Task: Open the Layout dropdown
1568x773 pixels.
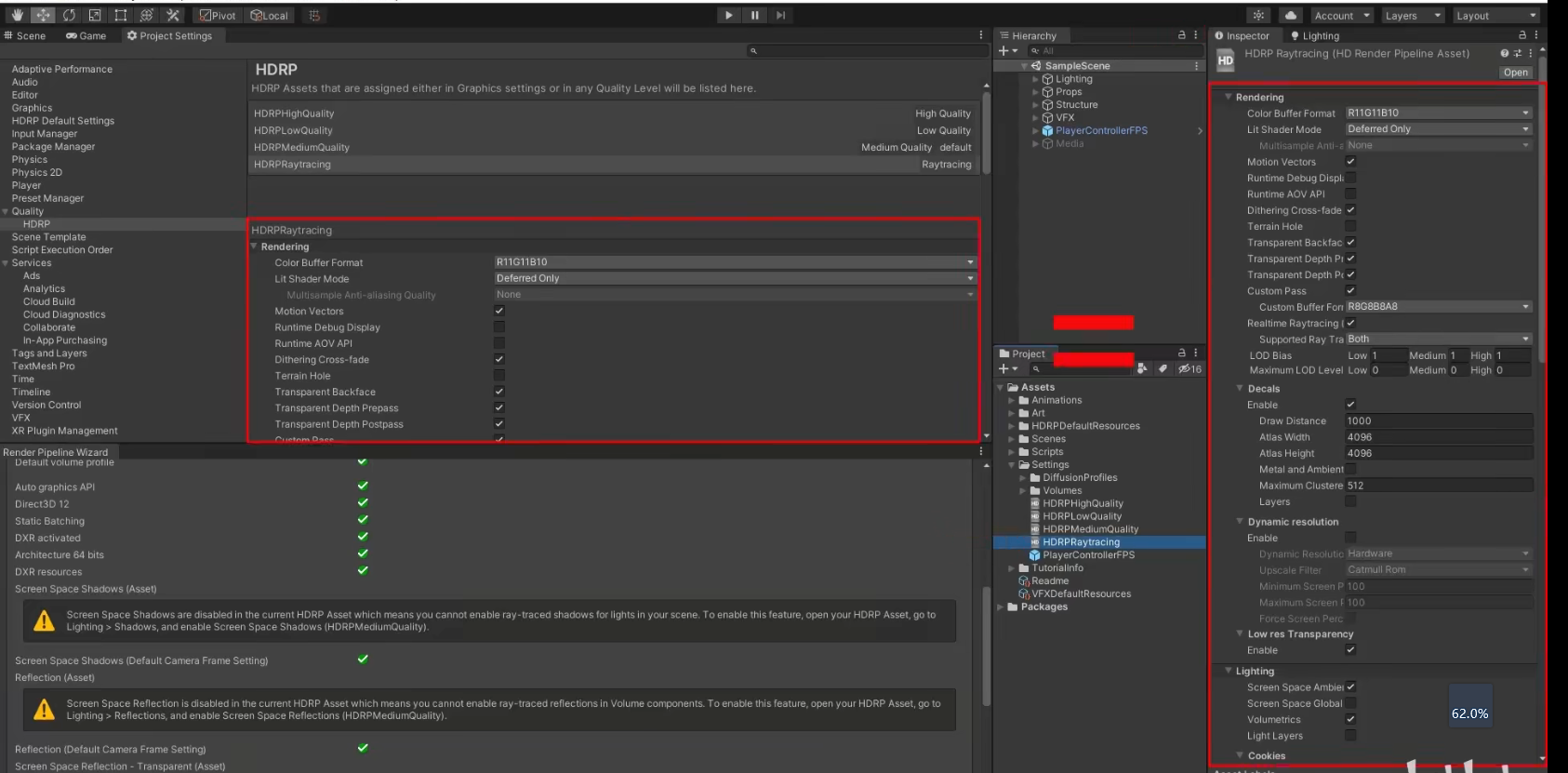Action: (x=1495, y=15)
